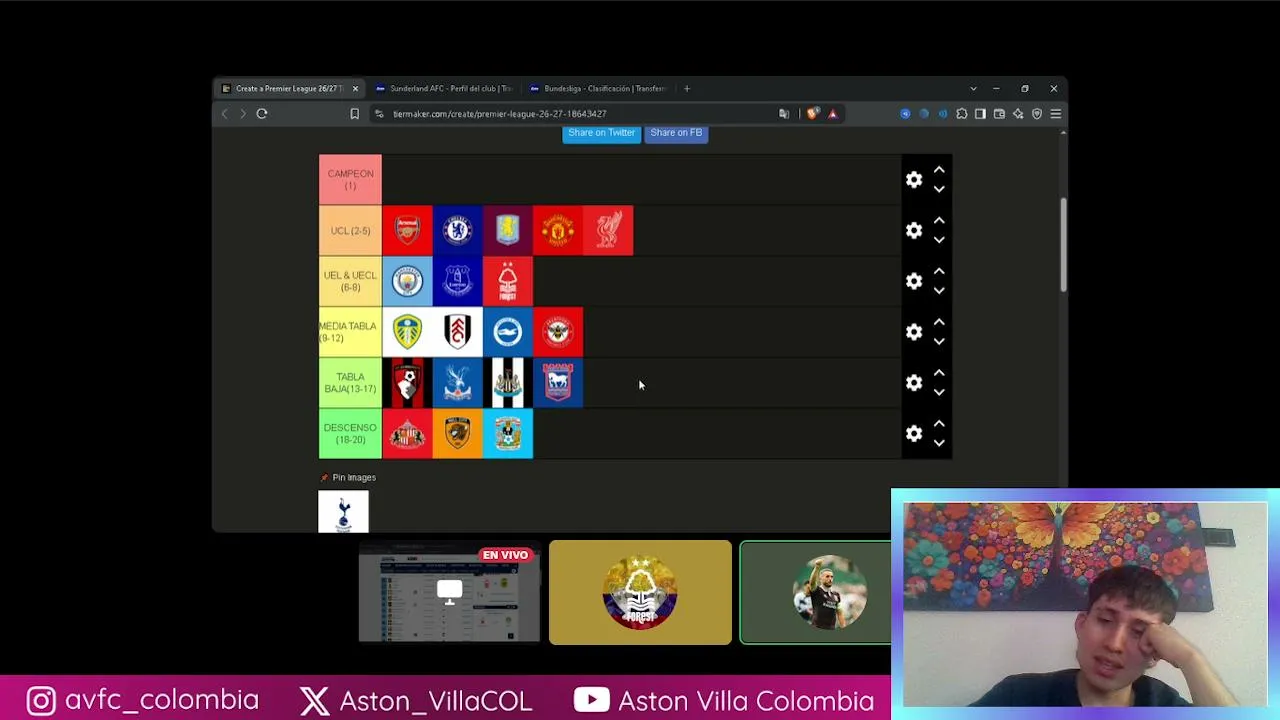Move the TABLA BAJA row up

(x=939, y=373)
